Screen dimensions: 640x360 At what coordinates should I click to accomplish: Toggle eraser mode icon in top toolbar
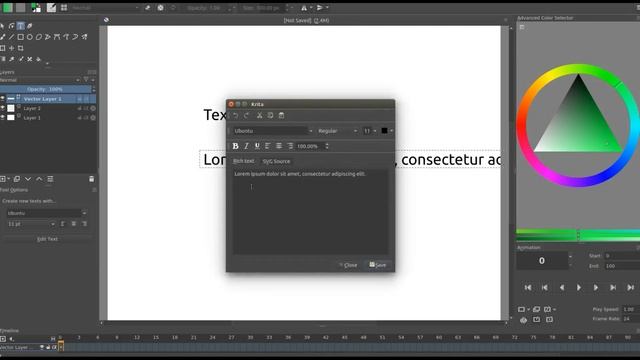click(x=147, y=7)
